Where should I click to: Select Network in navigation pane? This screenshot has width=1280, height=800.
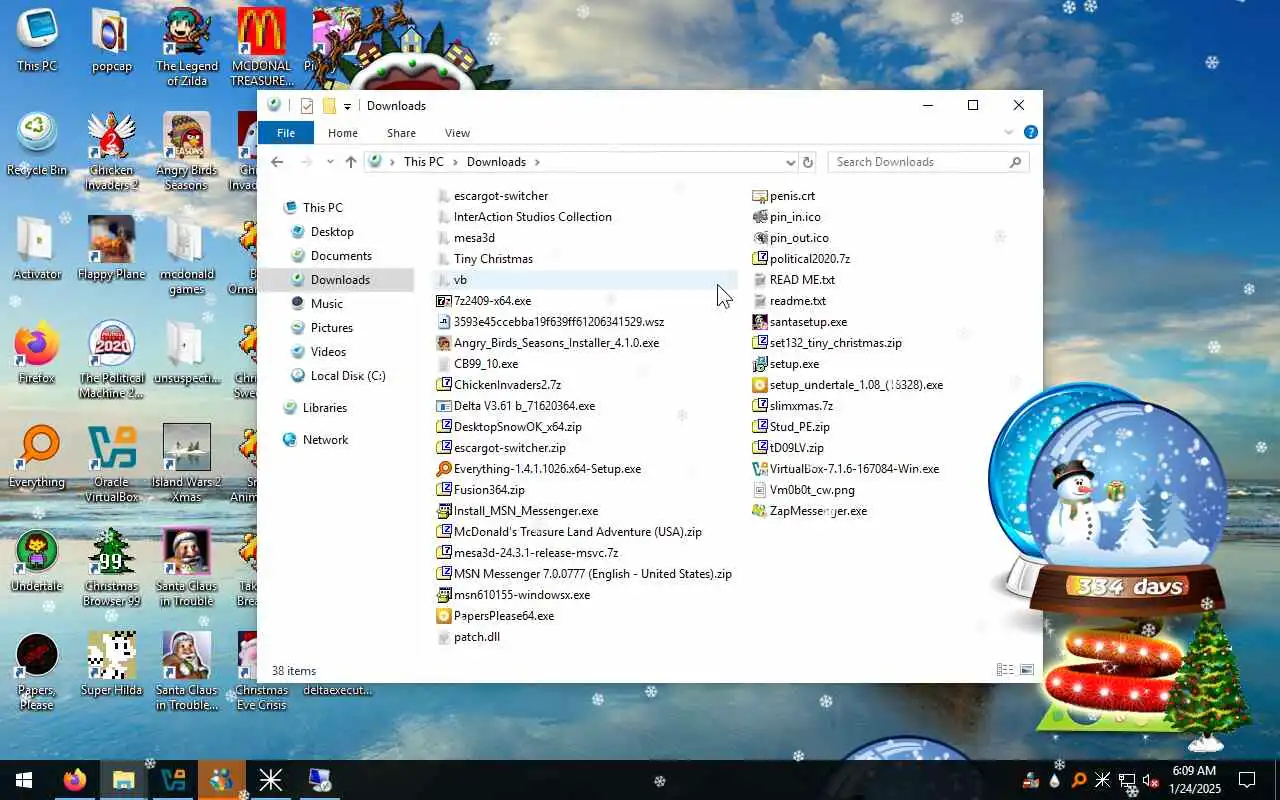[x=325, y=439]
